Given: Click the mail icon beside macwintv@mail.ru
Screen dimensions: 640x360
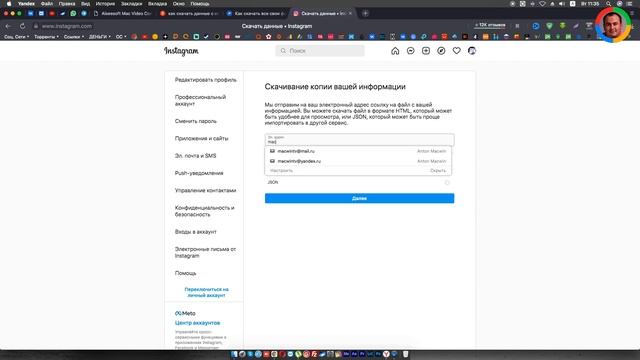Looking at the screenshot, I should tap(272, 151).
